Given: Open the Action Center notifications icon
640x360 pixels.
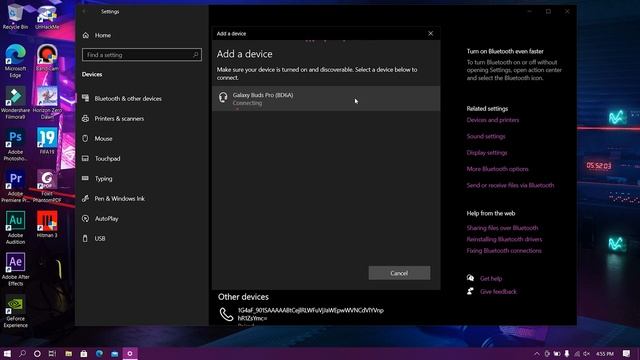Looking at the screenshot, I should (627, 353).
